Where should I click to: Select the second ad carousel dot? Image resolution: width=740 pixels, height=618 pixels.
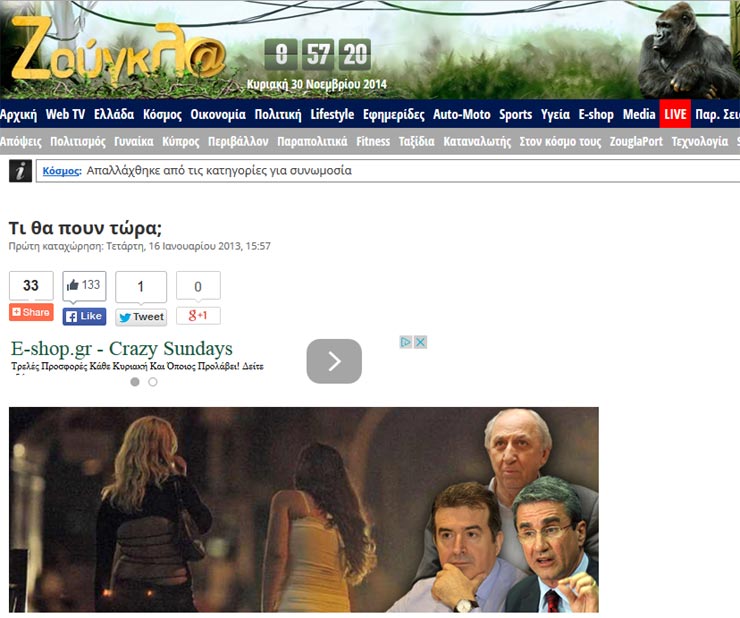[x=153, y=382]
